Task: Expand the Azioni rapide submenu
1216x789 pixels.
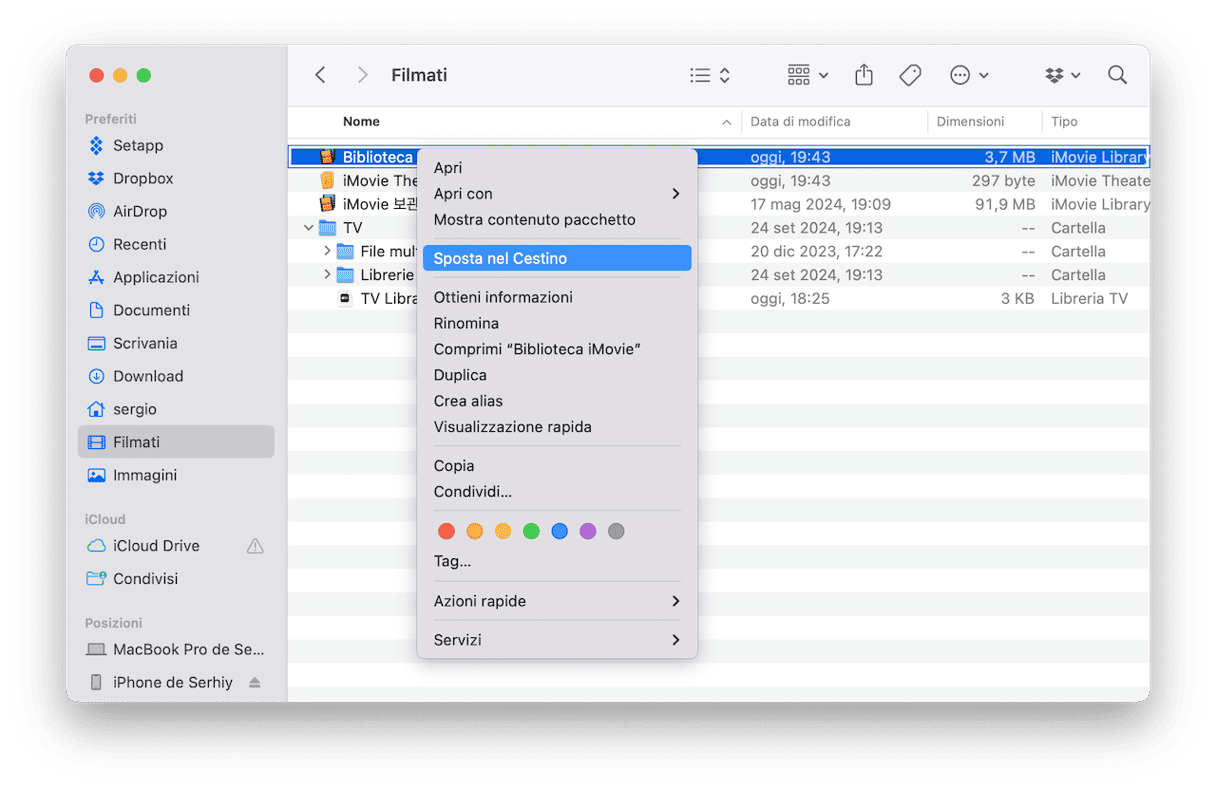Action: [x=557, y=601]
